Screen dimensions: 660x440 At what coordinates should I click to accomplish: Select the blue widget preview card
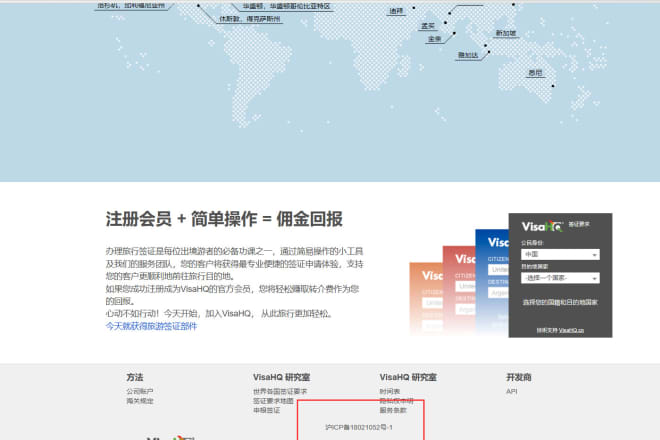(492, 282)
